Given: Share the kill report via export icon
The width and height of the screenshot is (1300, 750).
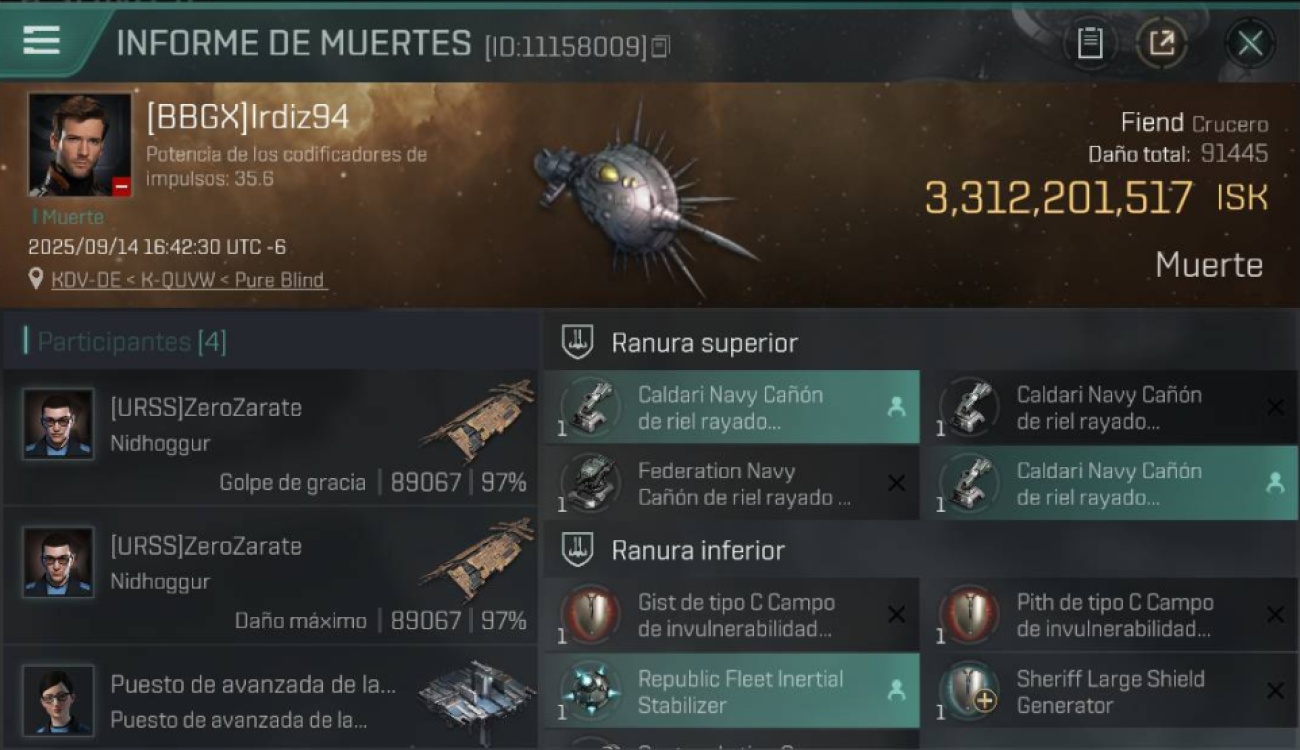Looking at the screenshot, I should (1161, 43).
